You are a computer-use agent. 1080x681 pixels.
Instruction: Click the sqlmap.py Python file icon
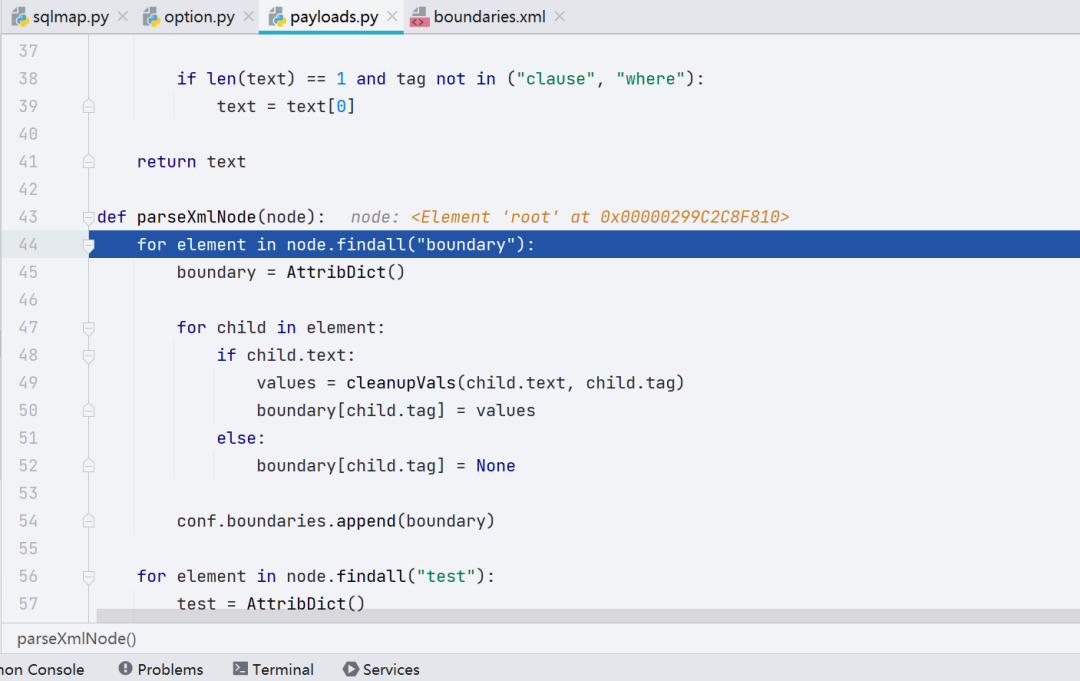tap(20, 17)
